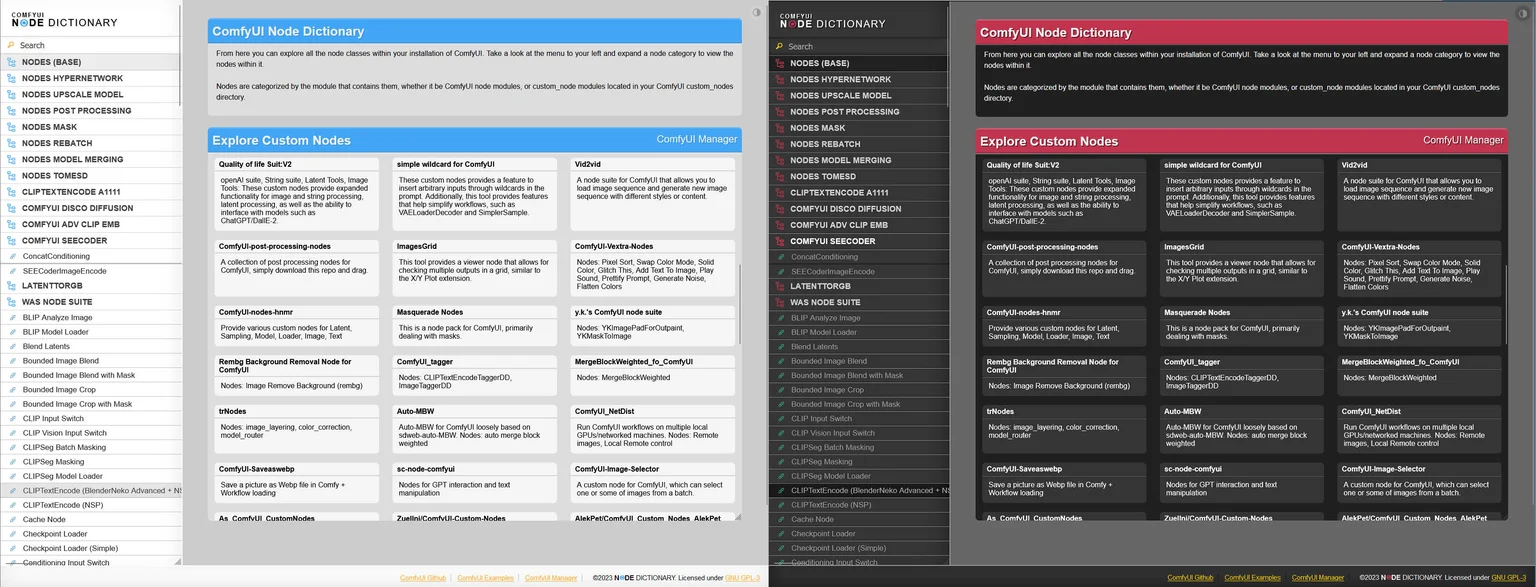Expand LATENTTORGB category in dark sidebar
Screen dimensions: 1536x587
(859, 286)
